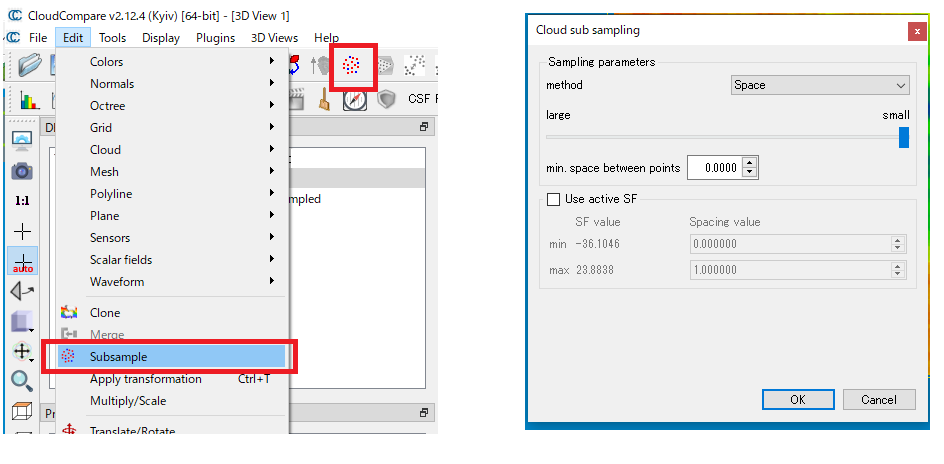
Task: Click the scattered black dots toolbar icon
Action: pyautogui.click(x=414, y=65)
